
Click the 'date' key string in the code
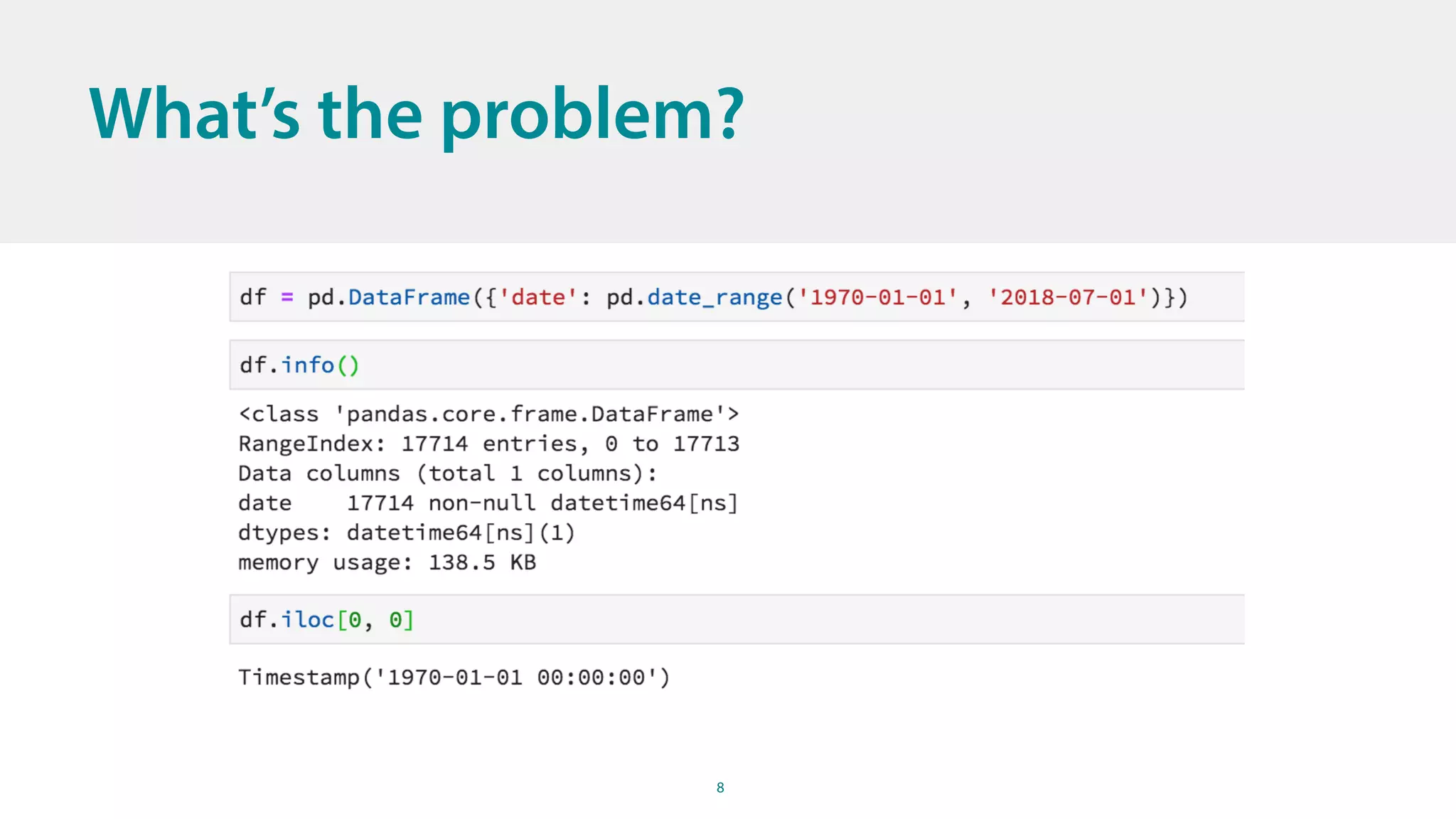tap(538, 297)
